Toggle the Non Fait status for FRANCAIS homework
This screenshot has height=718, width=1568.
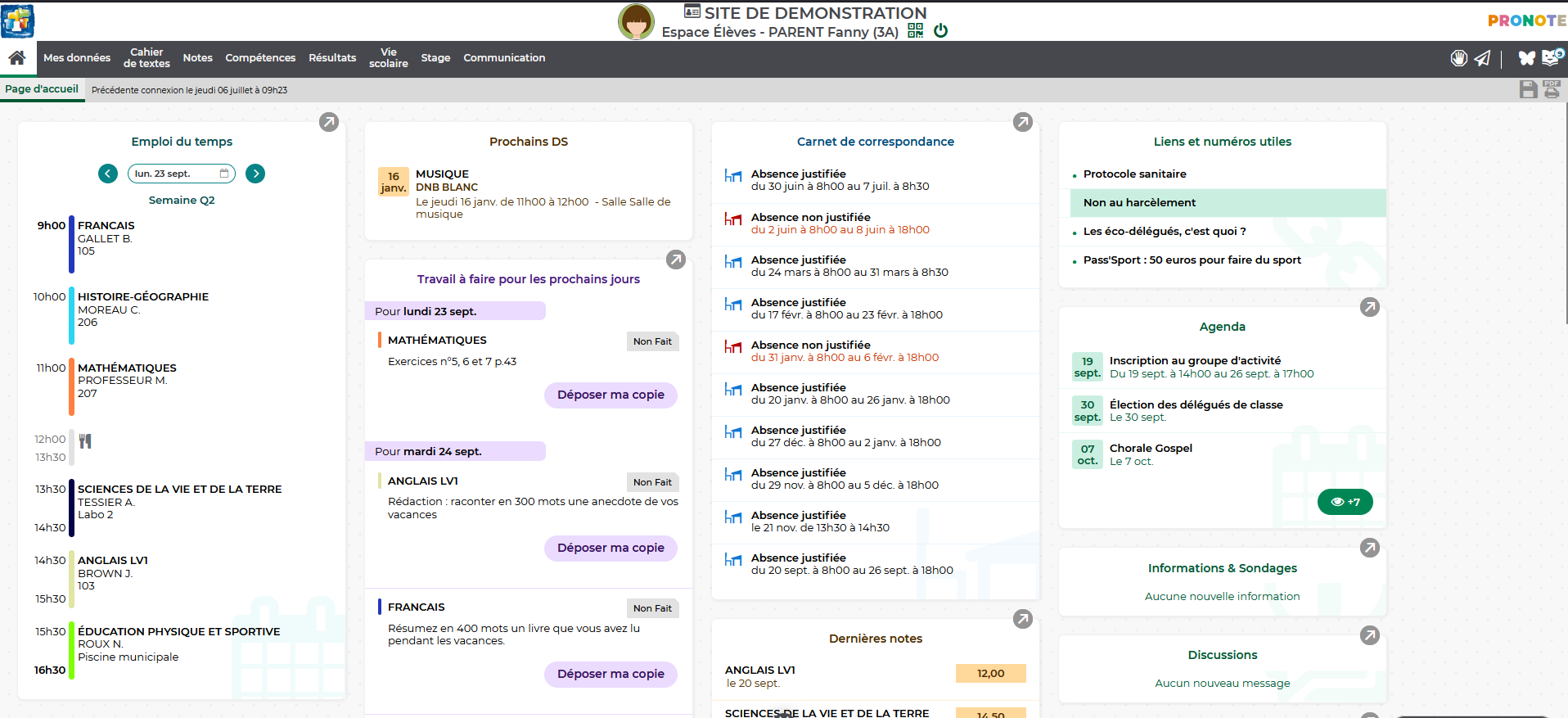651,608
